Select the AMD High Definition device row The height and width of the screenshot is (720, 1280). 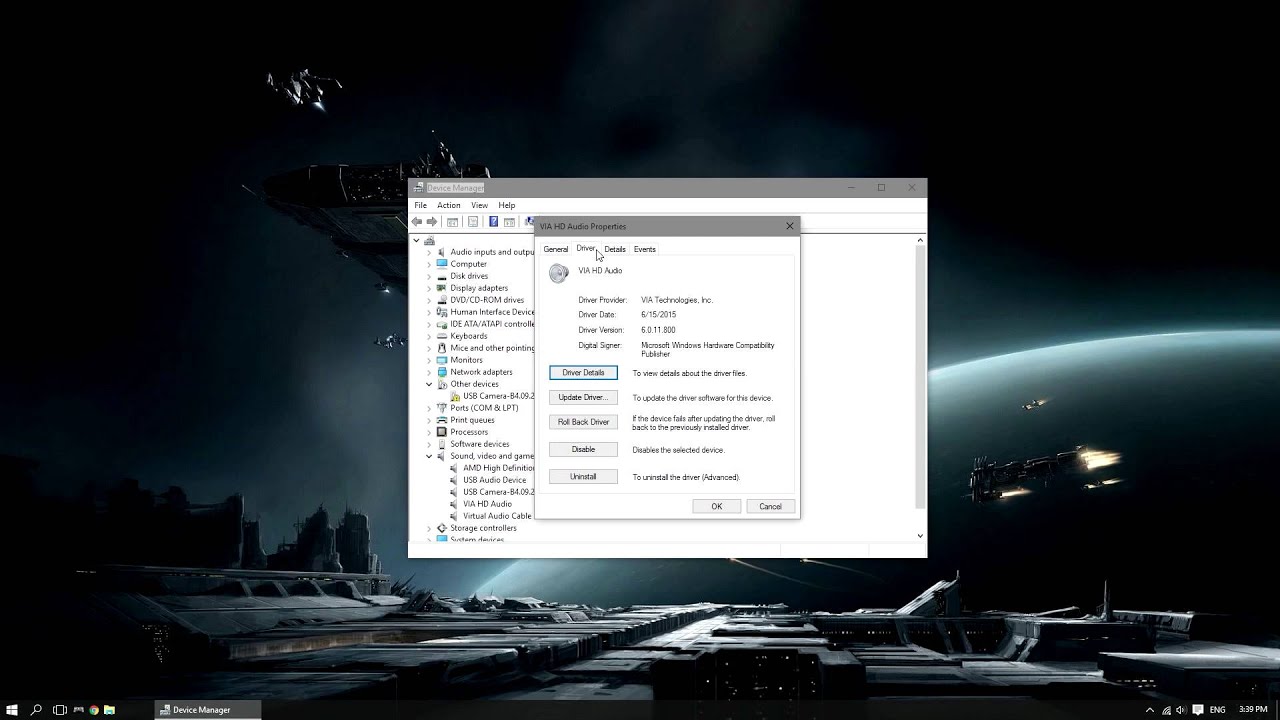(x=492, y=468)
